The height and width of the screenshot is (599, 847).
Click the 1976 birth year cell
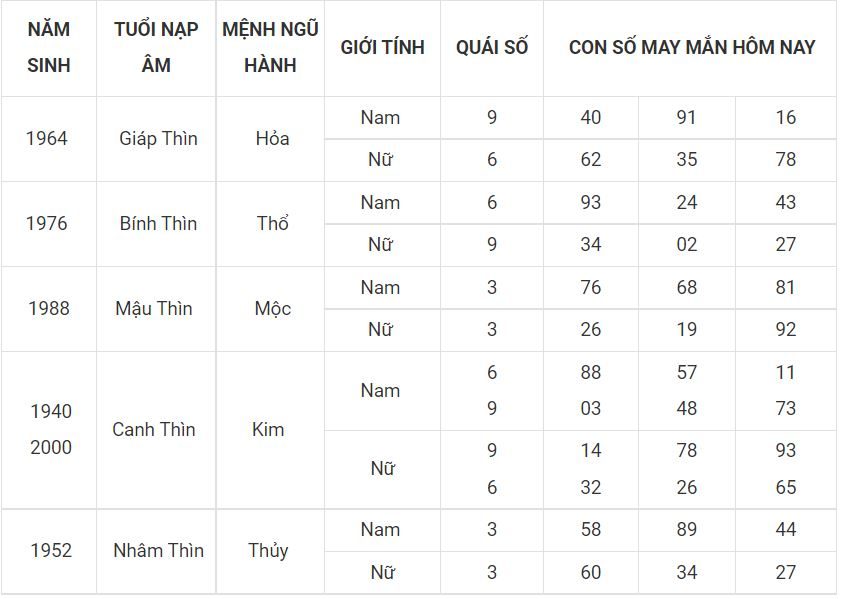[47, 224]
